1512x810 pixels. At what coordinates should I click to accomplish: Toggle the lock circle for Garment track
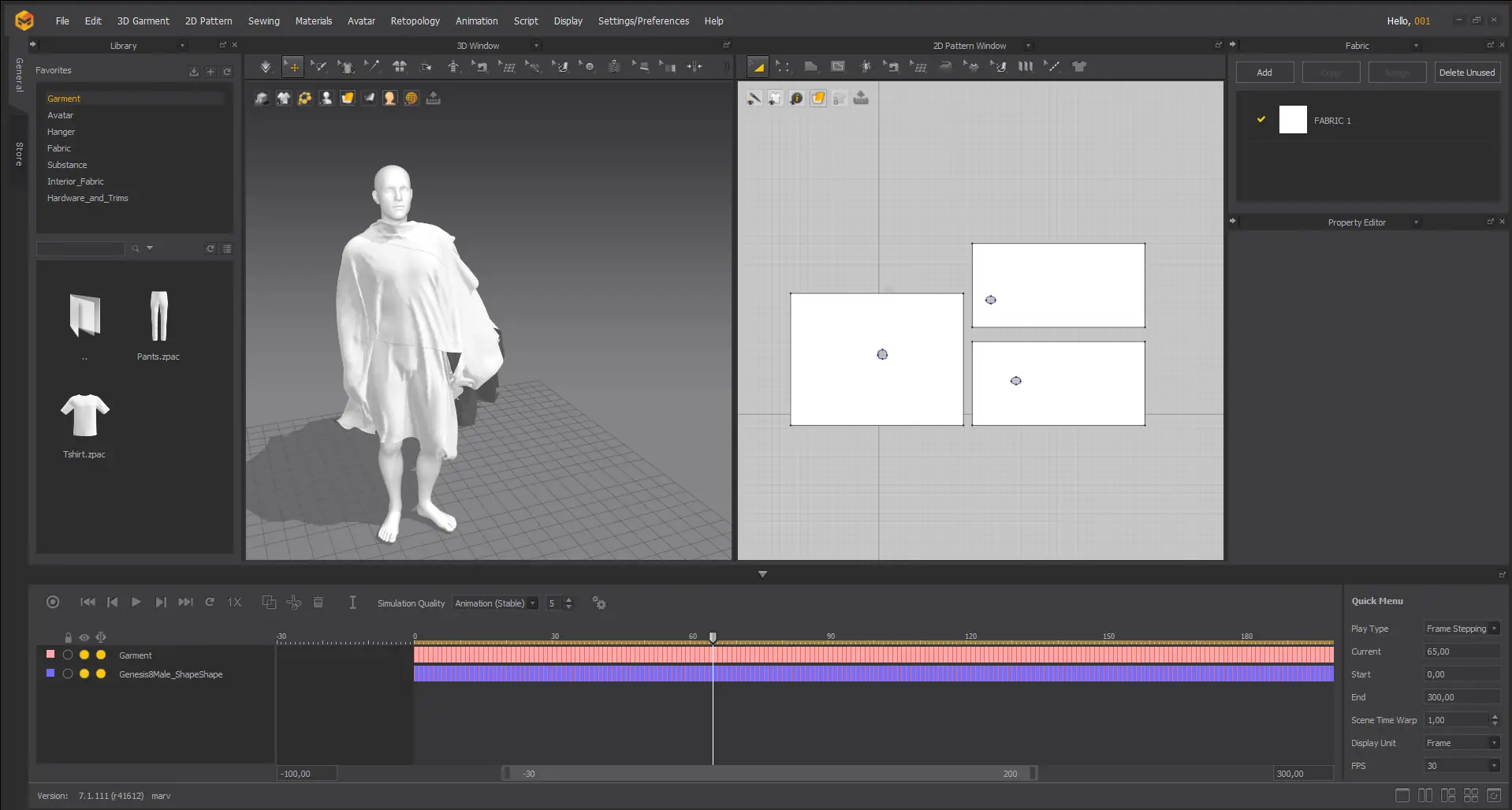(x=68, y=655)
